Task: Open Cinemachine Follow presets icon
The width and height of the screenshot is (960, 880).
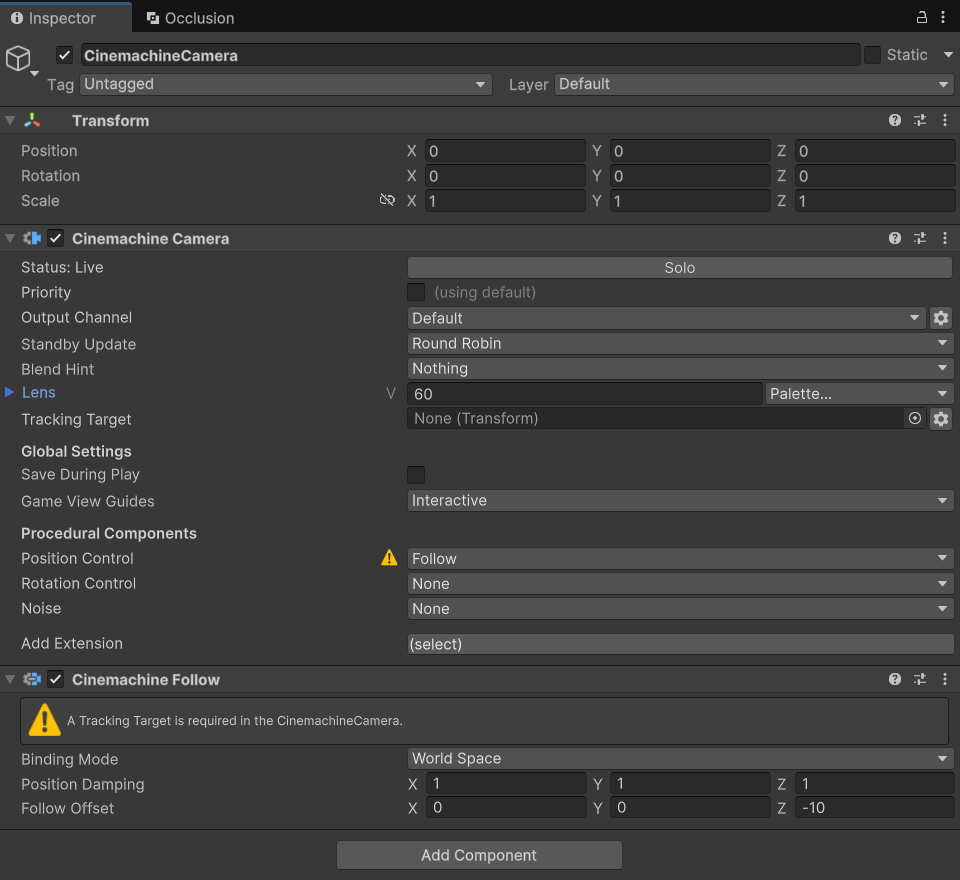Action: (920, 679)
